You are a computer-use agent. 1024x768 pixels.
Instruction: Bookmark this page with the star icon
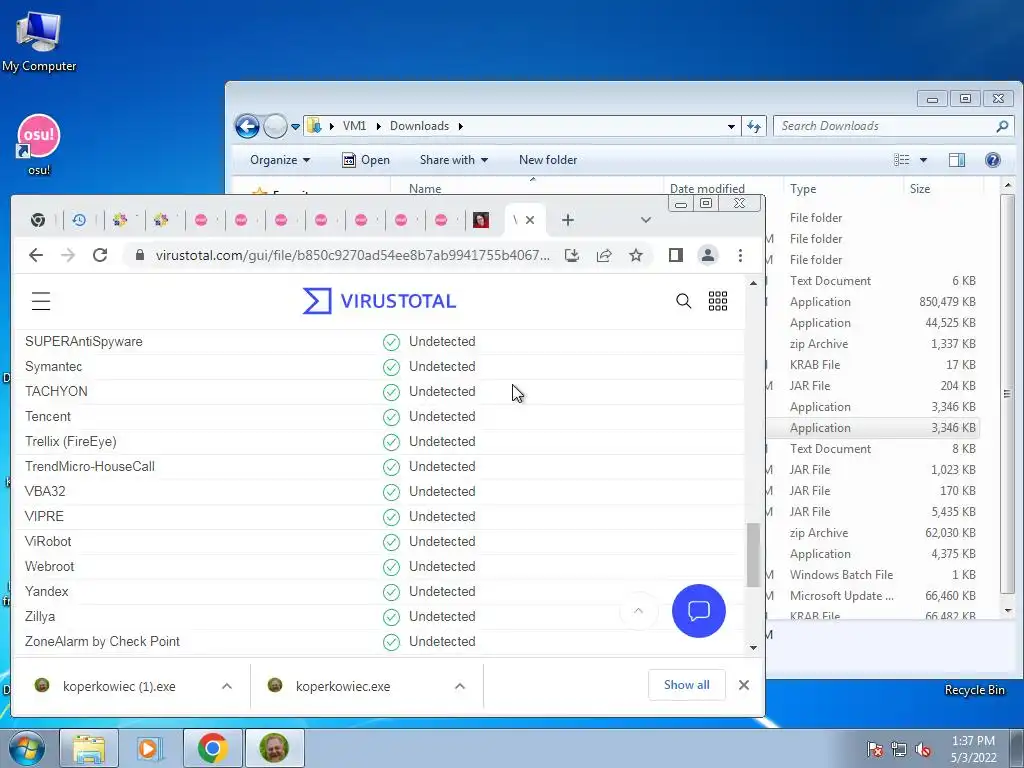coord(636,255)
